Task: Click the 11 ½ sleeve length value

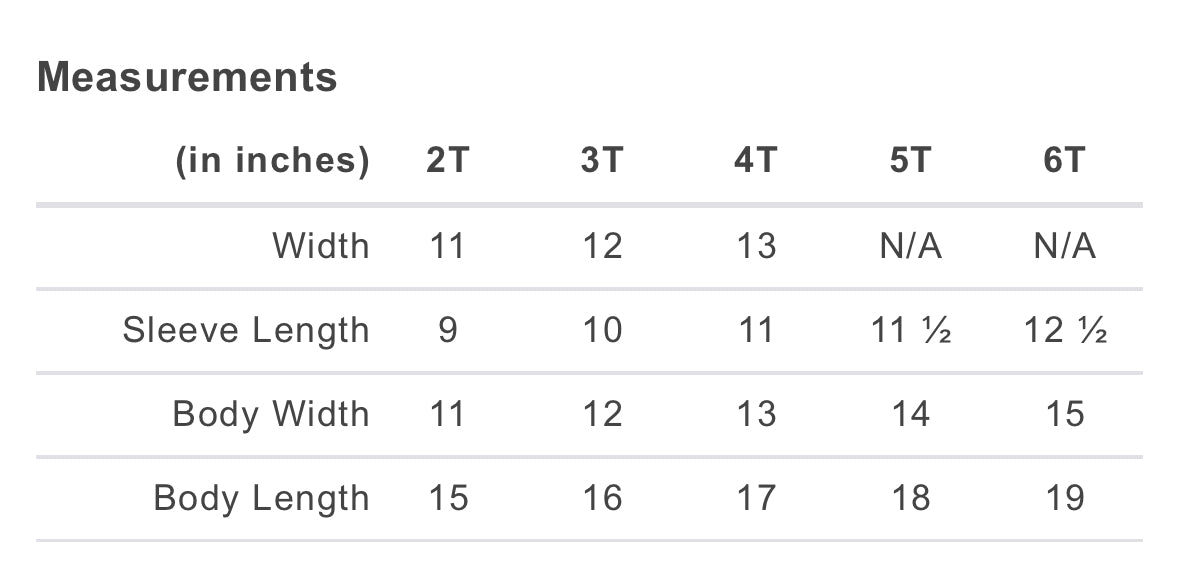Action: pyautogui.click(x=911, y=329)
